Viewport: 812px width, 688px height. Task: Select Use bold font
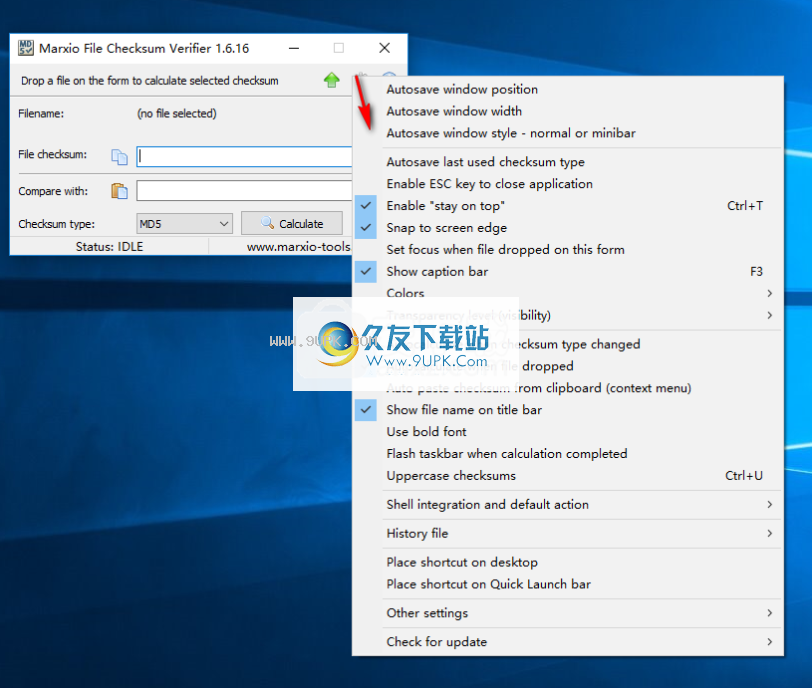568,431
